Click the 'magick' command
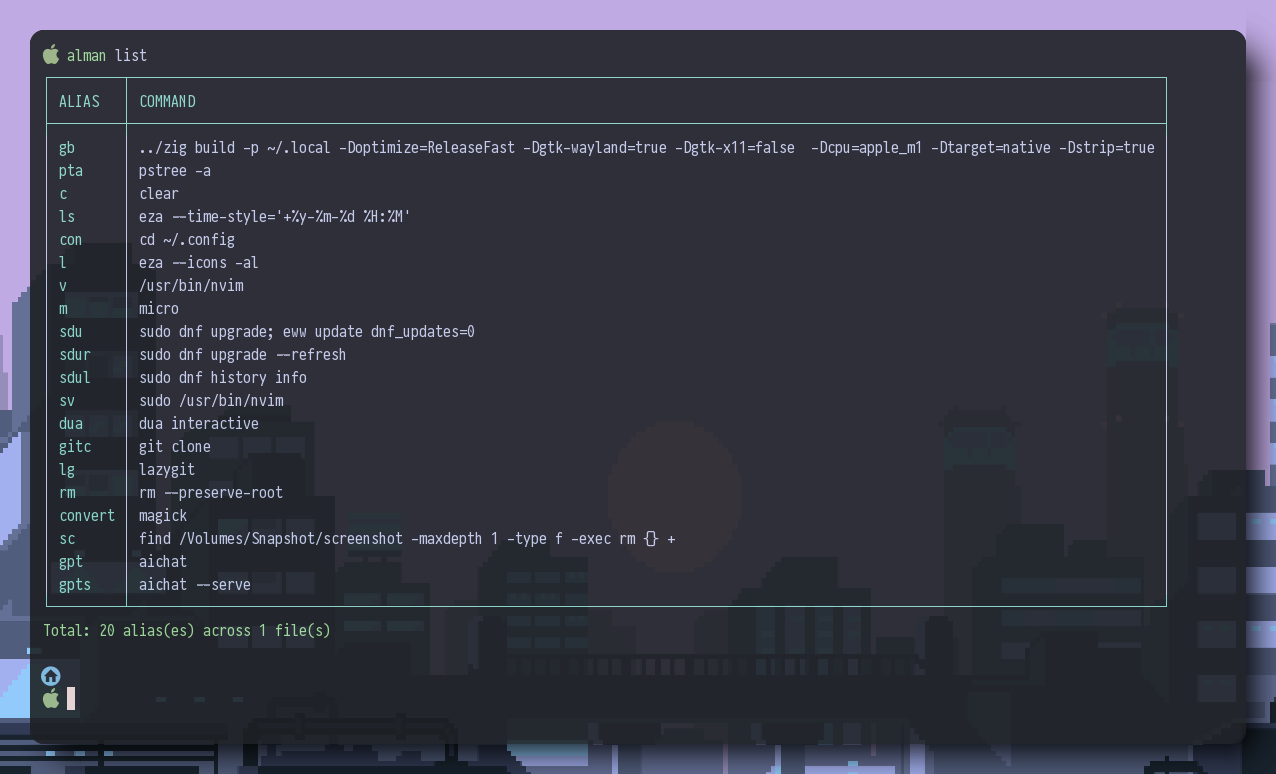Screen dimensions: 1276x774 click(x=163, y=516)
